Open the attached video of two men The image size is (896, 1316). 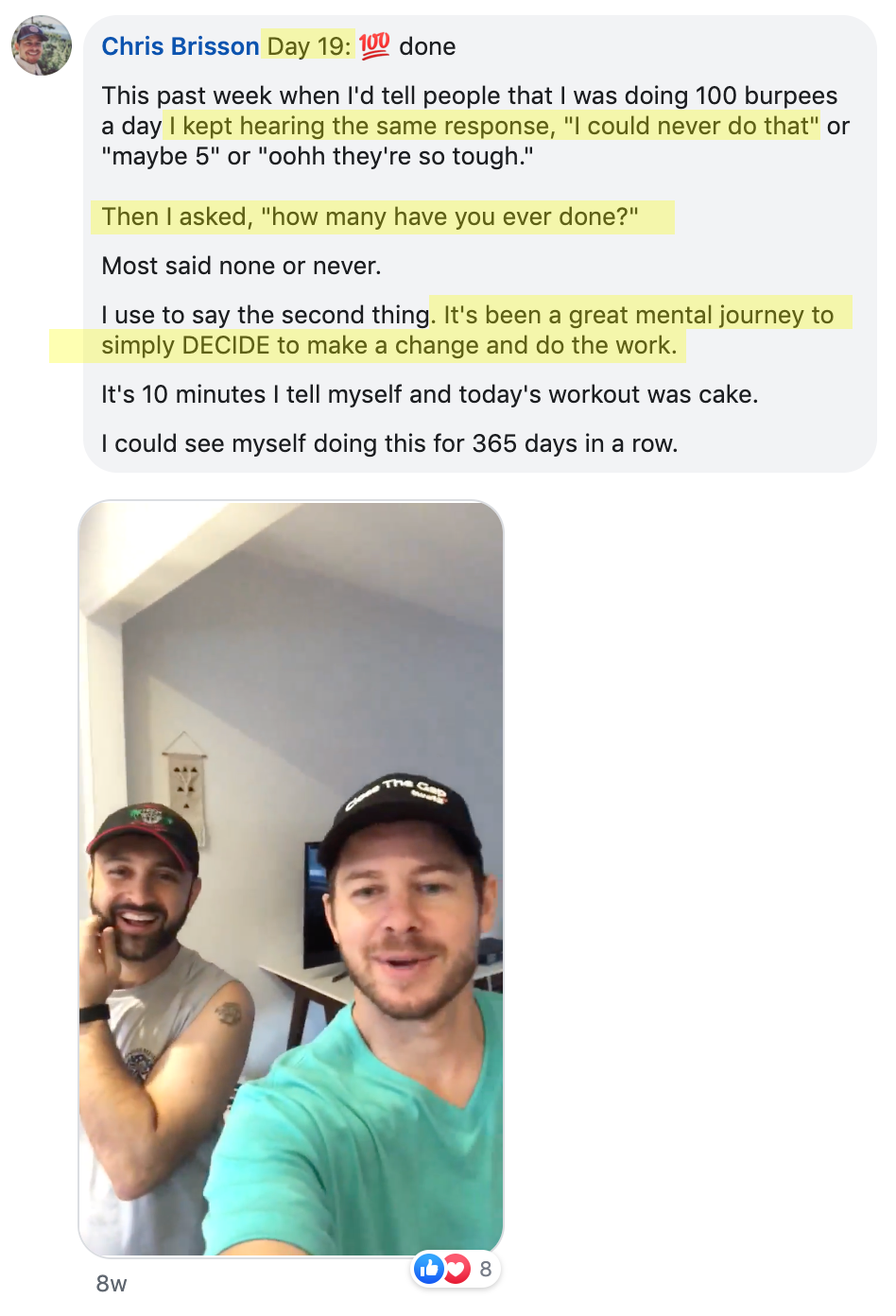[291, 878]
